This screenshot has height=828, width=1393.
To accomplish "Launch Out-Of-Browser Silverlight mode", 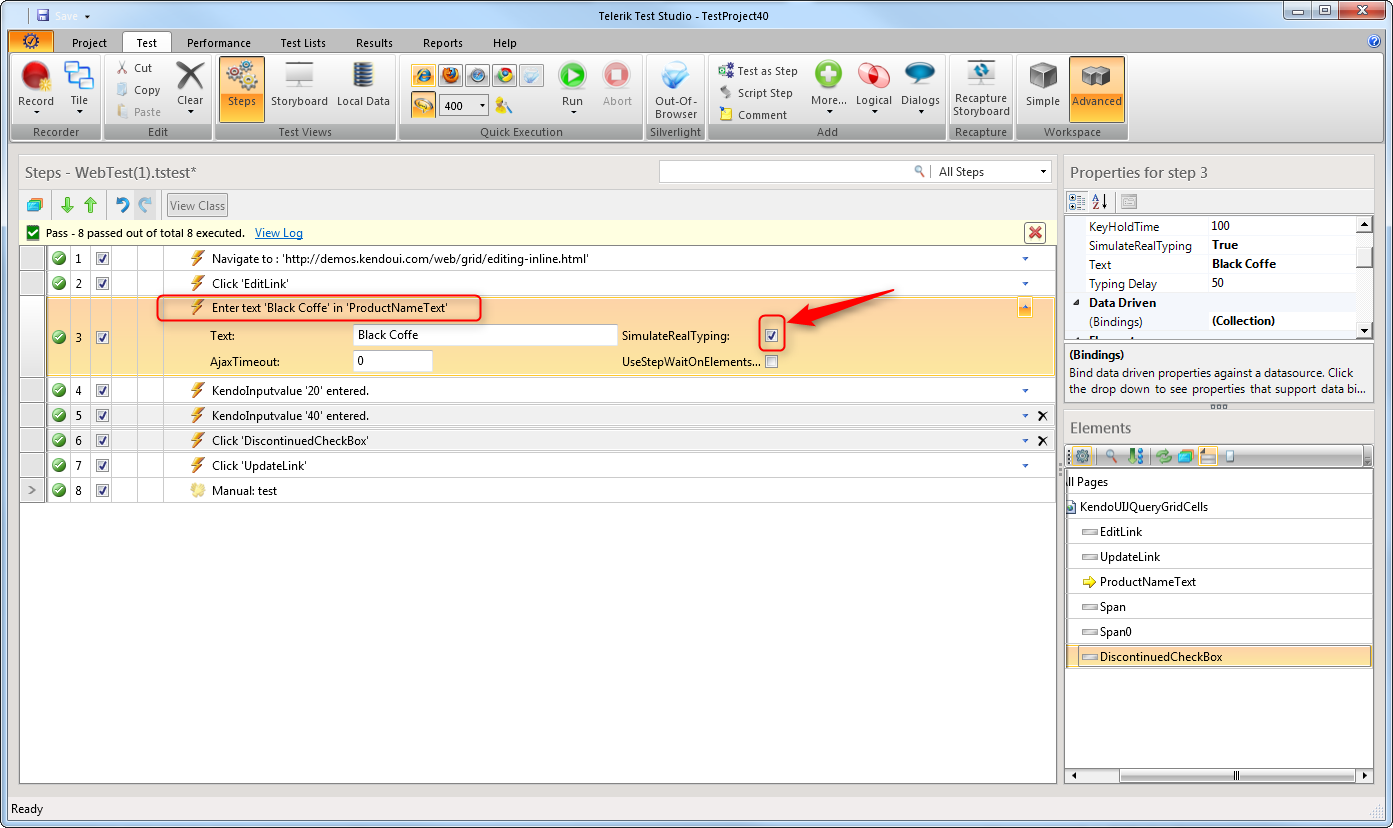I will [x=676, y=90].
